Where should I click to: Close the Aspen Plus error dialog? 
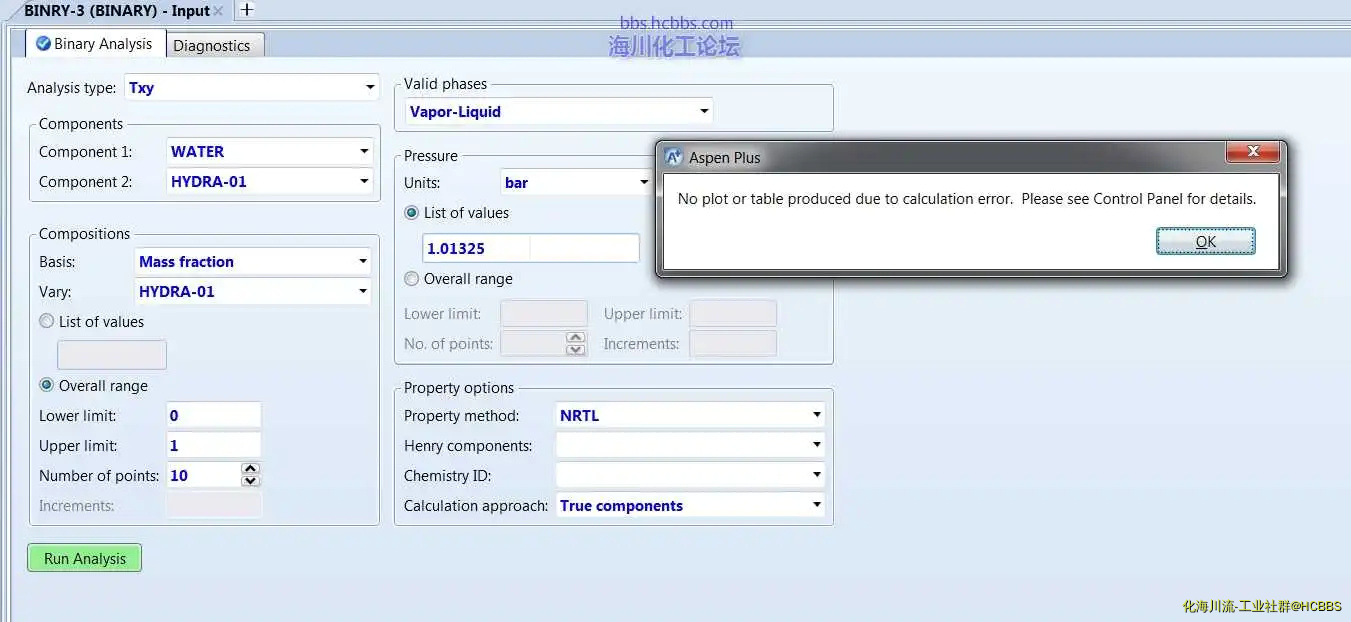[x=1253, y=152]
